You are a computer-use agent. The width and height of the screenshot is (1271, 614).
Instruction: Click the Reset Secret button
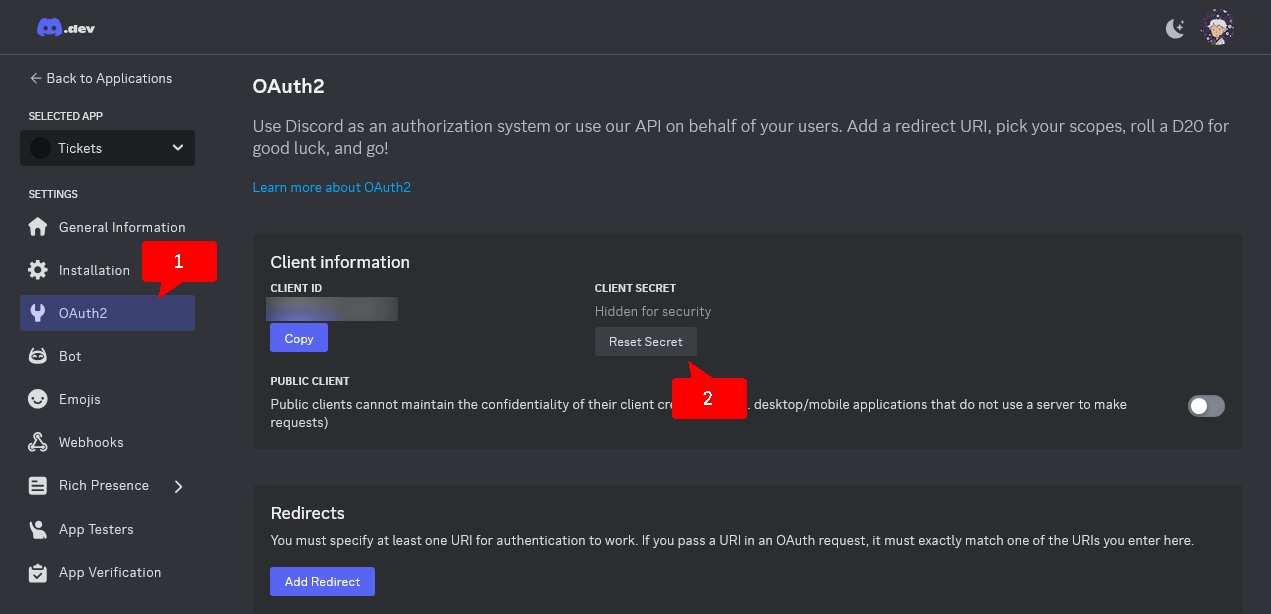click(x=646, y=342)
